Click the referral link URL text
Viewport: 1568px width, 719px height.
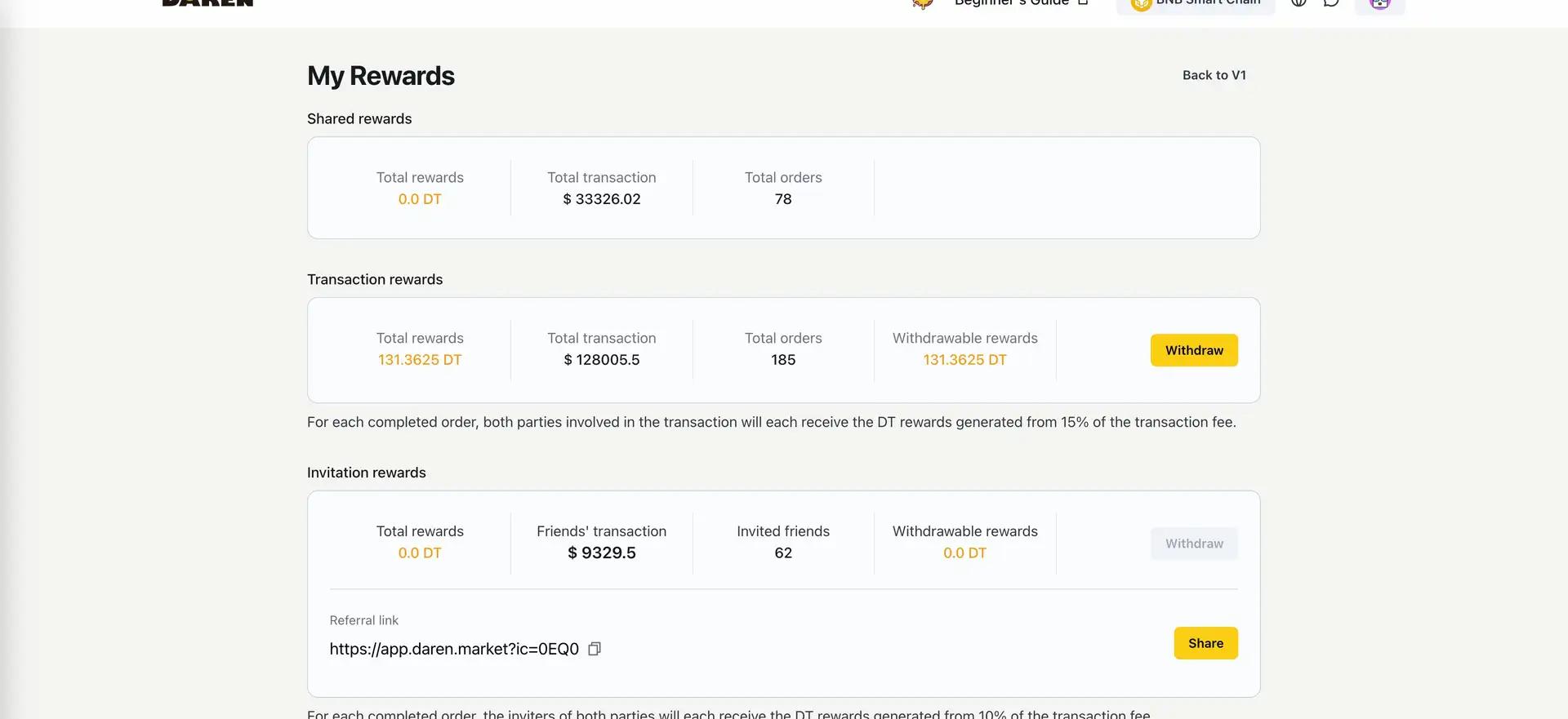(x=454, y=649)
